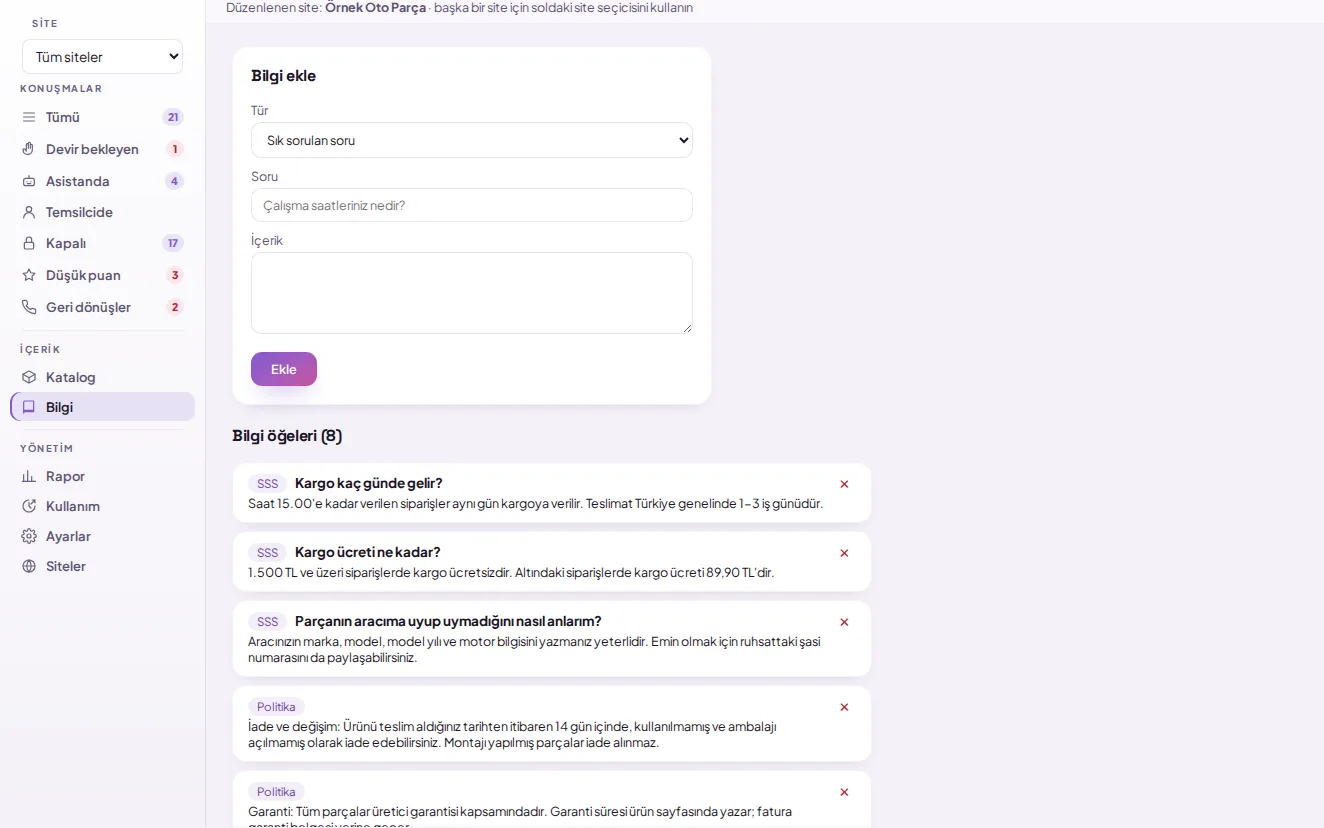Click into the İçerik text area
The height and width of the screenshot is (828, 1324).
coord(472,293)
